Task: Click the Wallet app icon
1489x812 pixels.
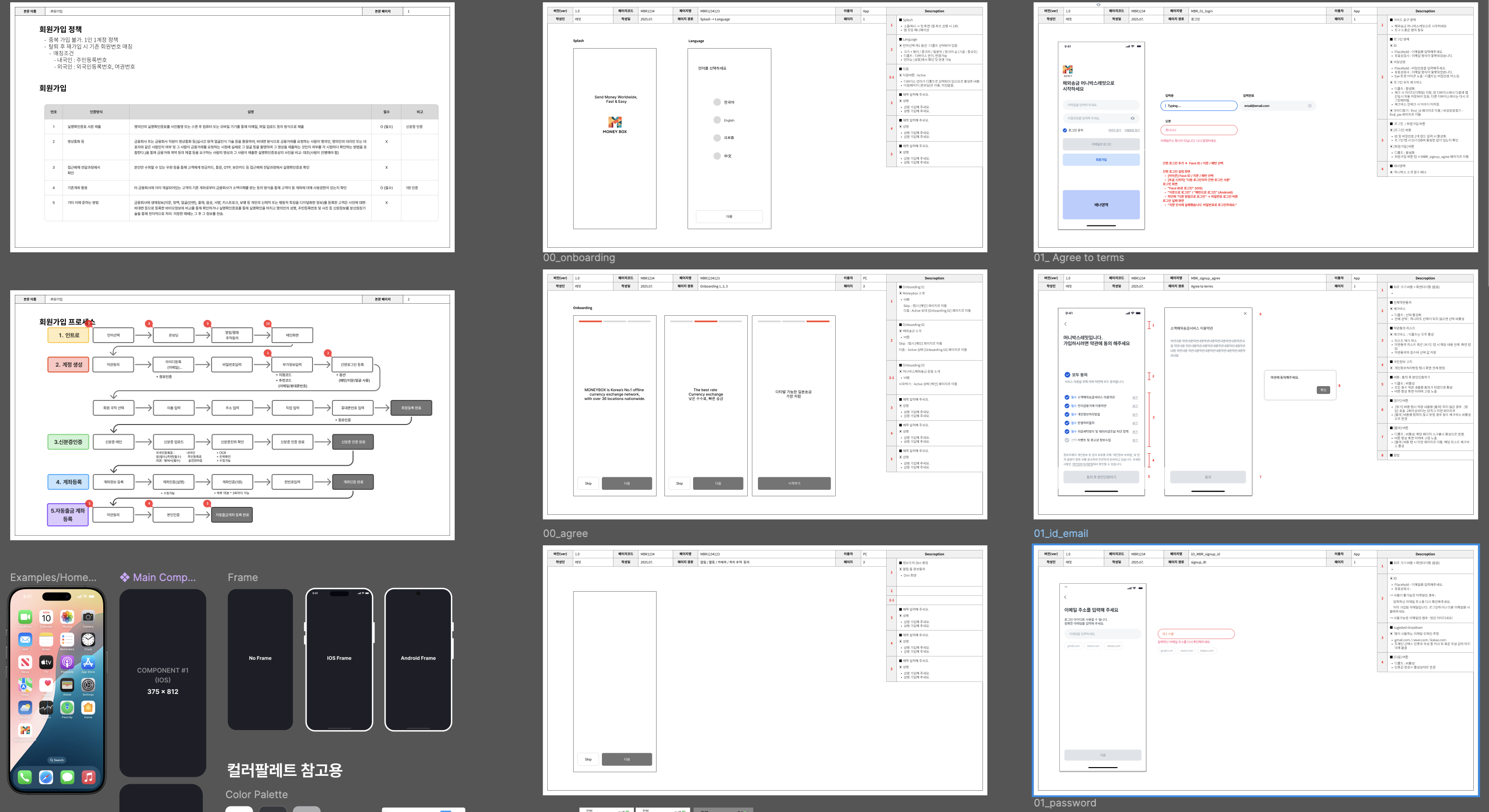Action: click(x=67, y=685)
